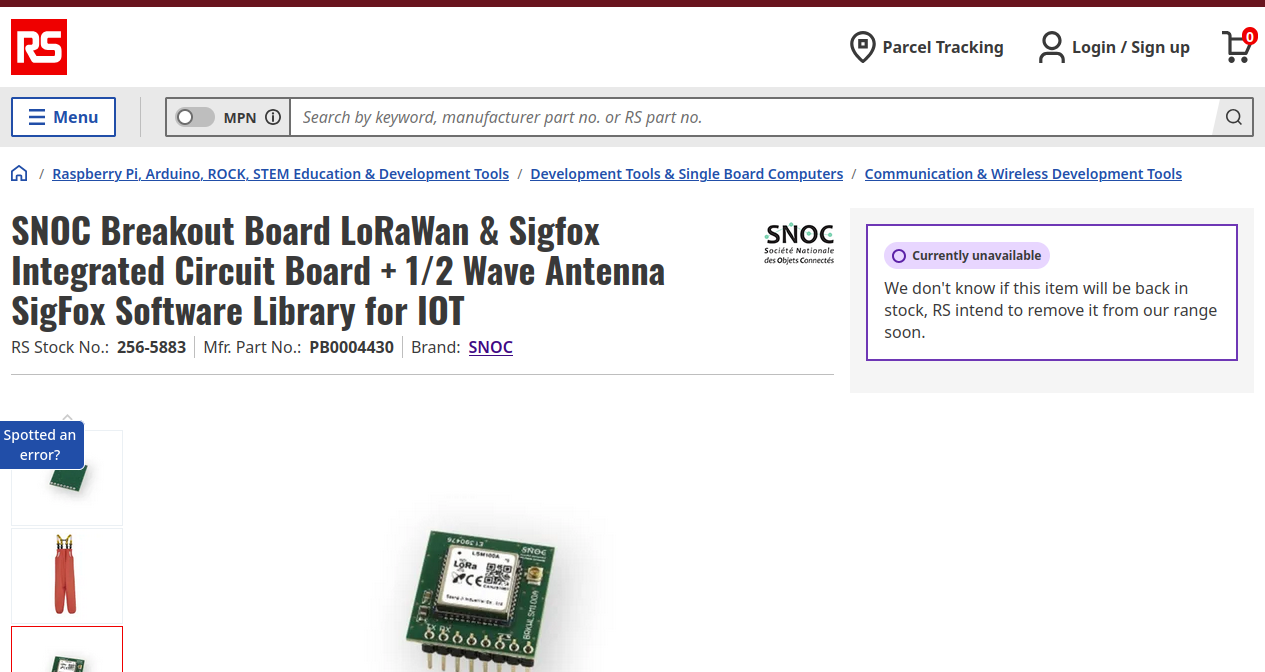This screenshot has height=672, width=1265.
Task: Open the Menu hamburger button
Action: click(x=63, y=117)
